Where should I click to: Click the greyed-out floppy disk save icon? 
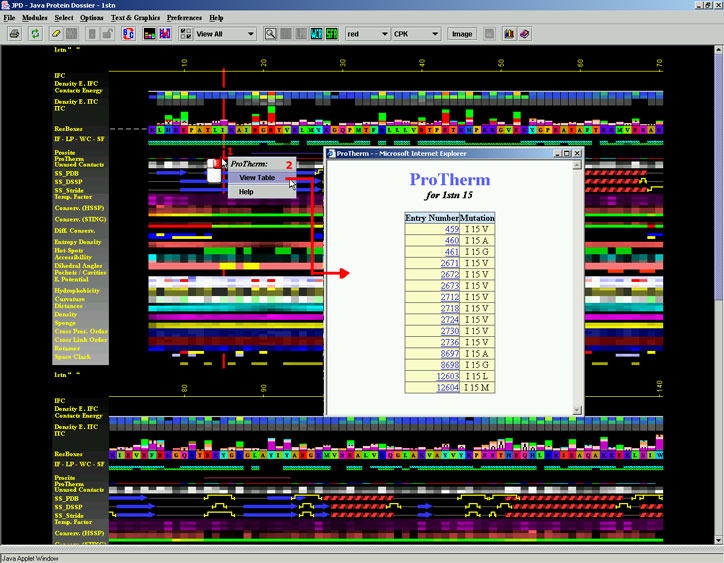click(x=489, y=34)
